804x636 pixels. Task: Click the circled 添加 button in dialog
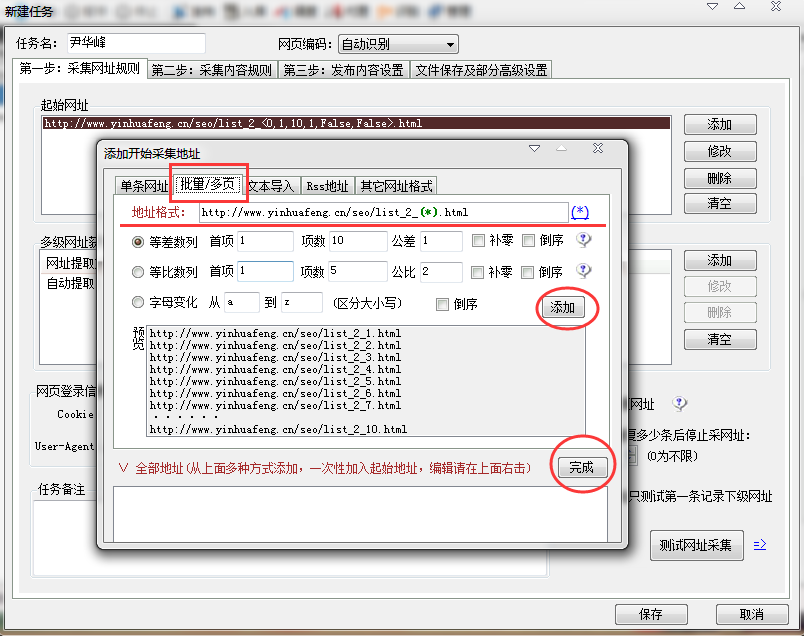coord(563,308)
